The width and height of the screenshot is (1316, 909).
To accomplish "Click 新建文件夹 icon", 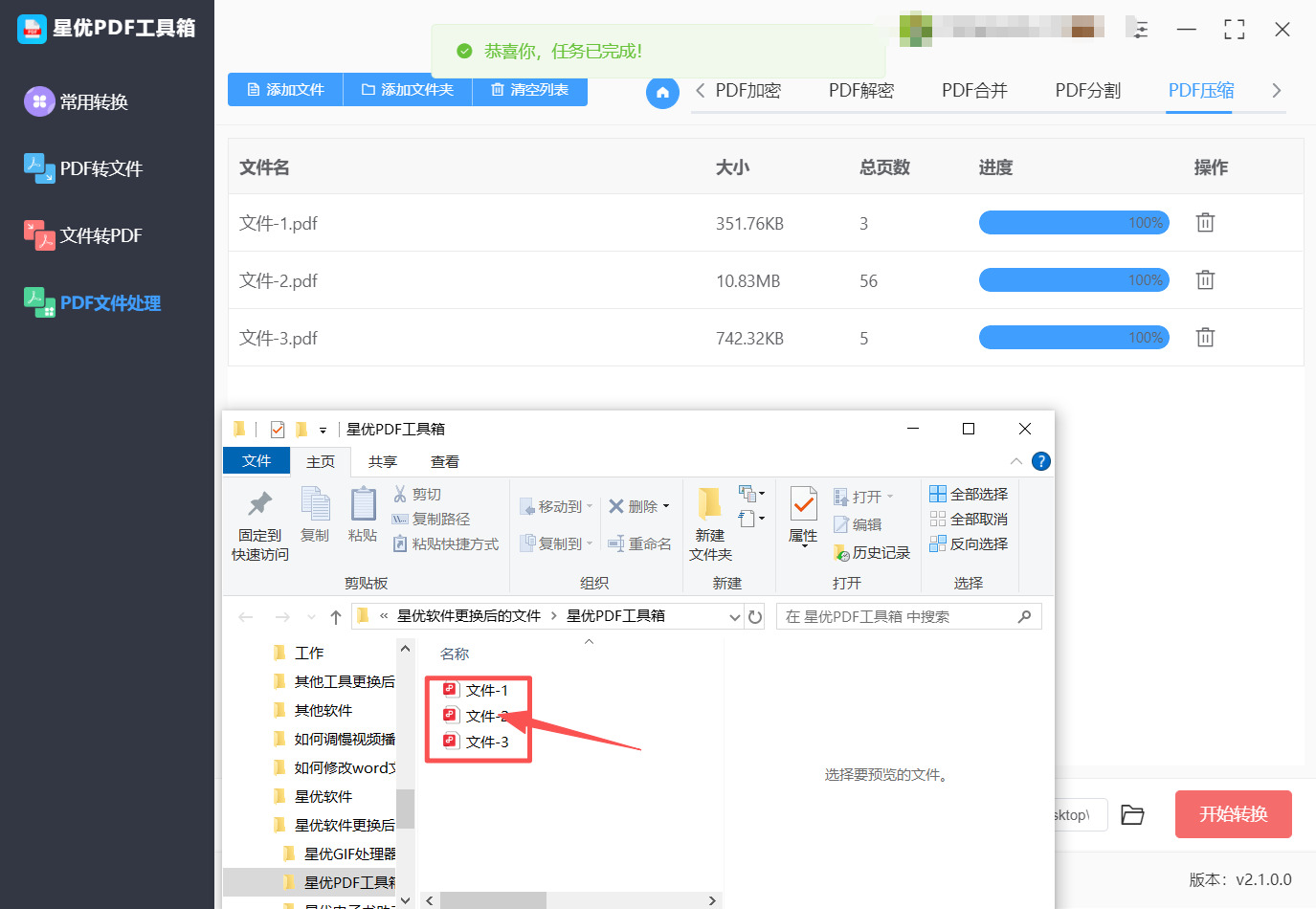I will (709, 503).
